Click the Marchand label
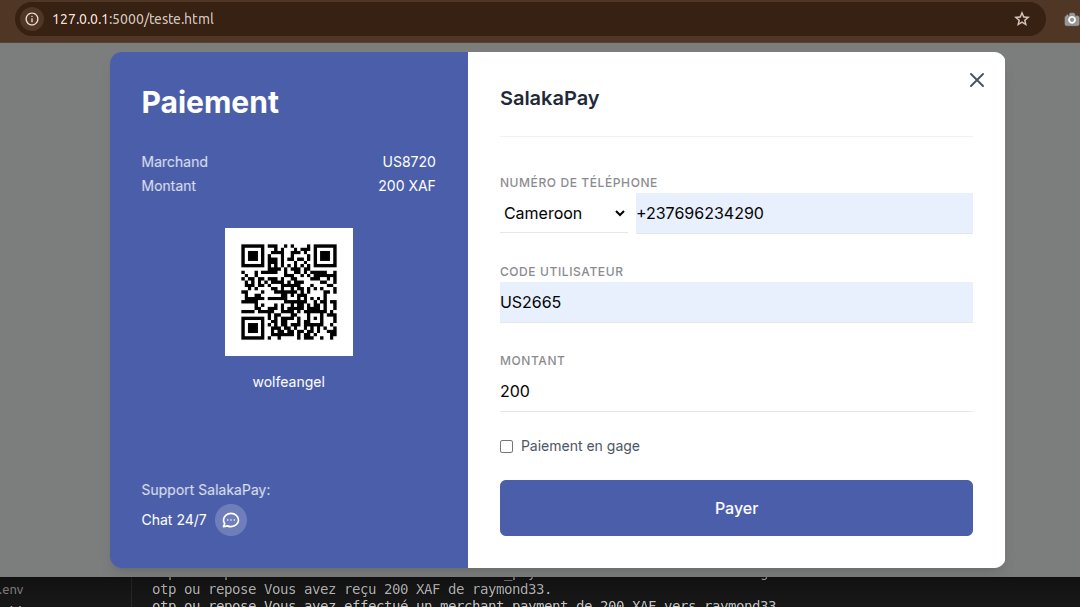The image size is (1080, 607). click(x=174, y=162)
